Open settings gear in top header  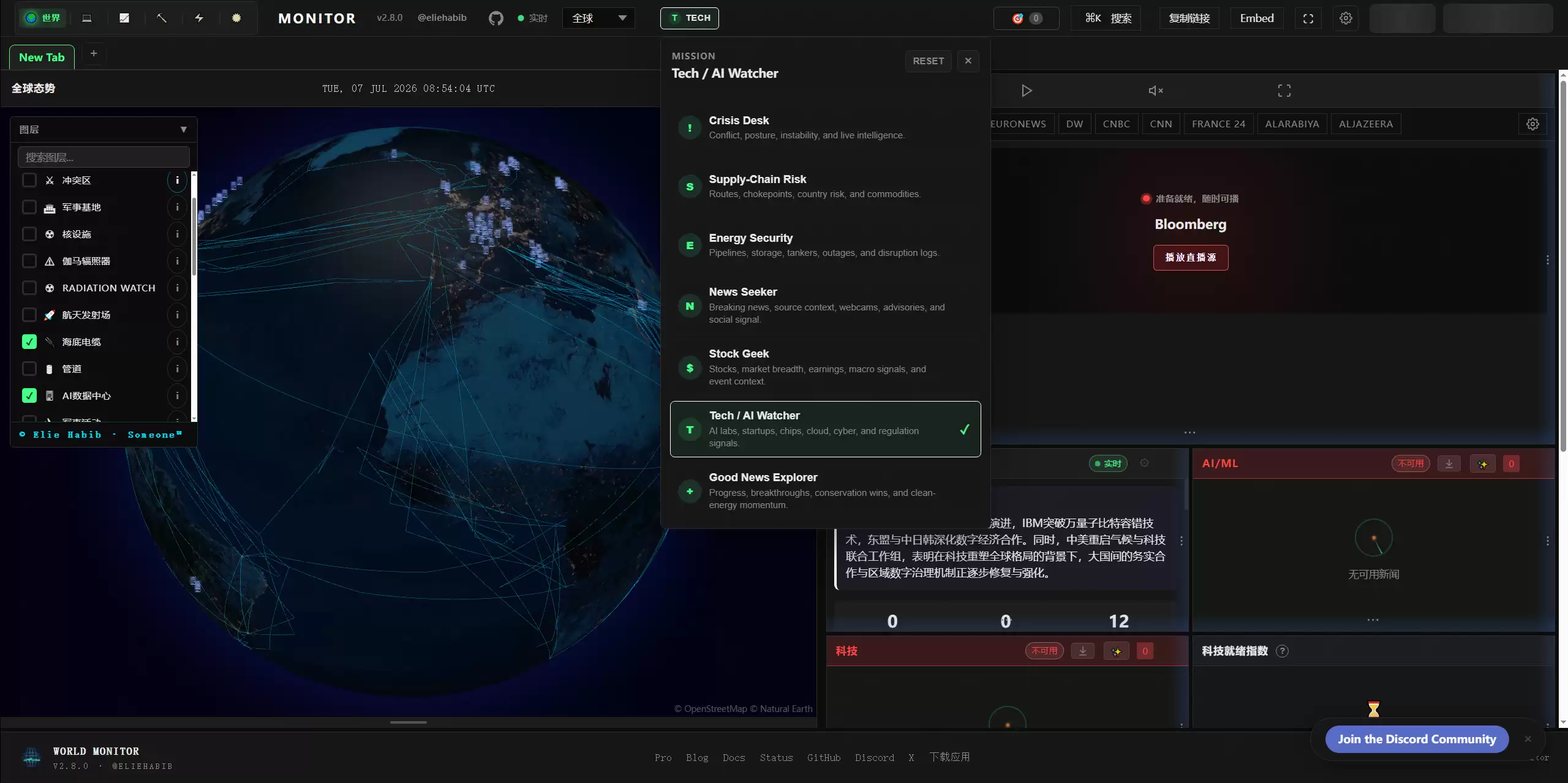coord(1346,18)
